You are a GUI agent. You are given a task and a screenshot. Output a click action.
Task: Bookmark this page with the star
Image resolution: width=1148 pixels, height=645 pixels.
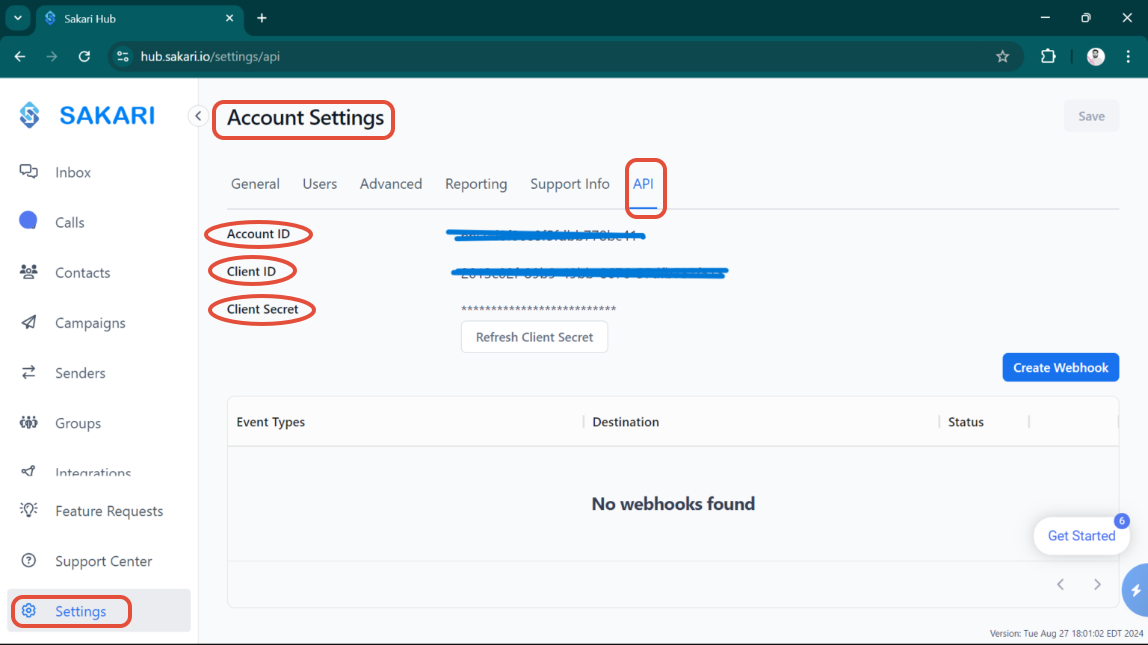pyautogui.click(x=1002, y=57)
